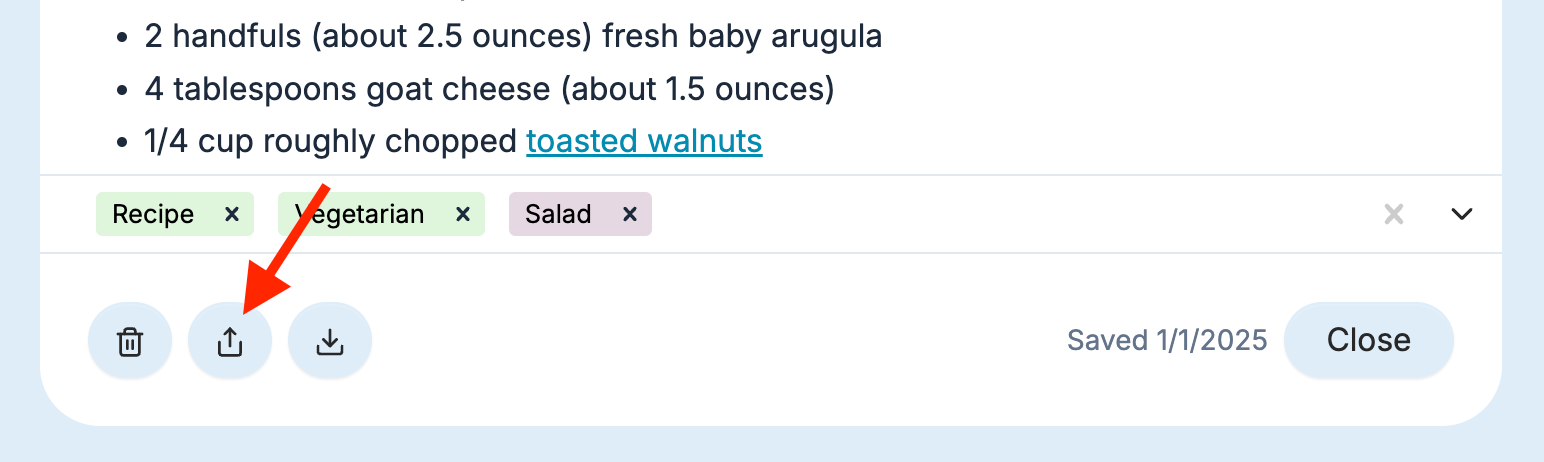
Task: Click the Saved 1/1/2025 status text
Action: (1167, 340)
